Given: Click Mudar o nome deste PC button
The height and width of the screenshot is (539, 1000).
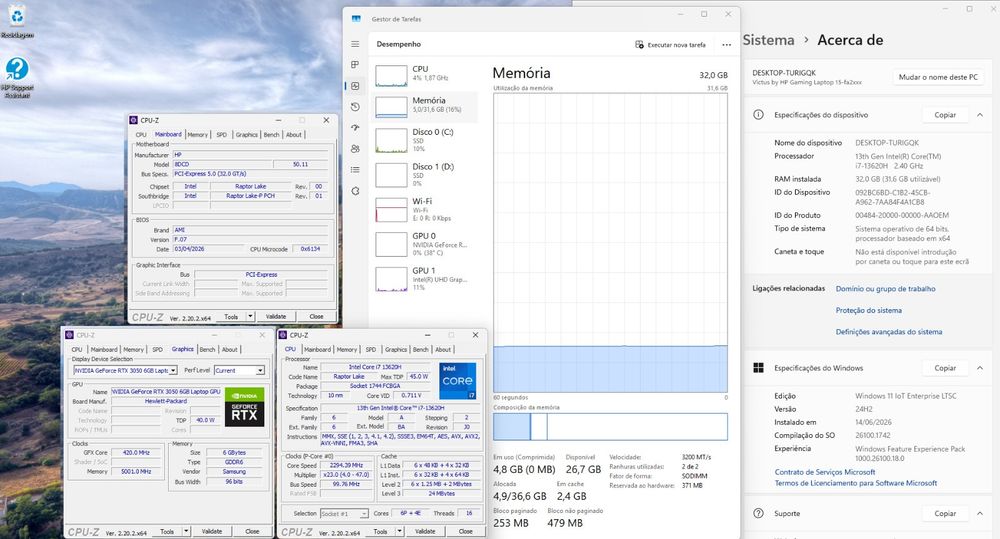Looking at the screenshot, I should (938, 77).
